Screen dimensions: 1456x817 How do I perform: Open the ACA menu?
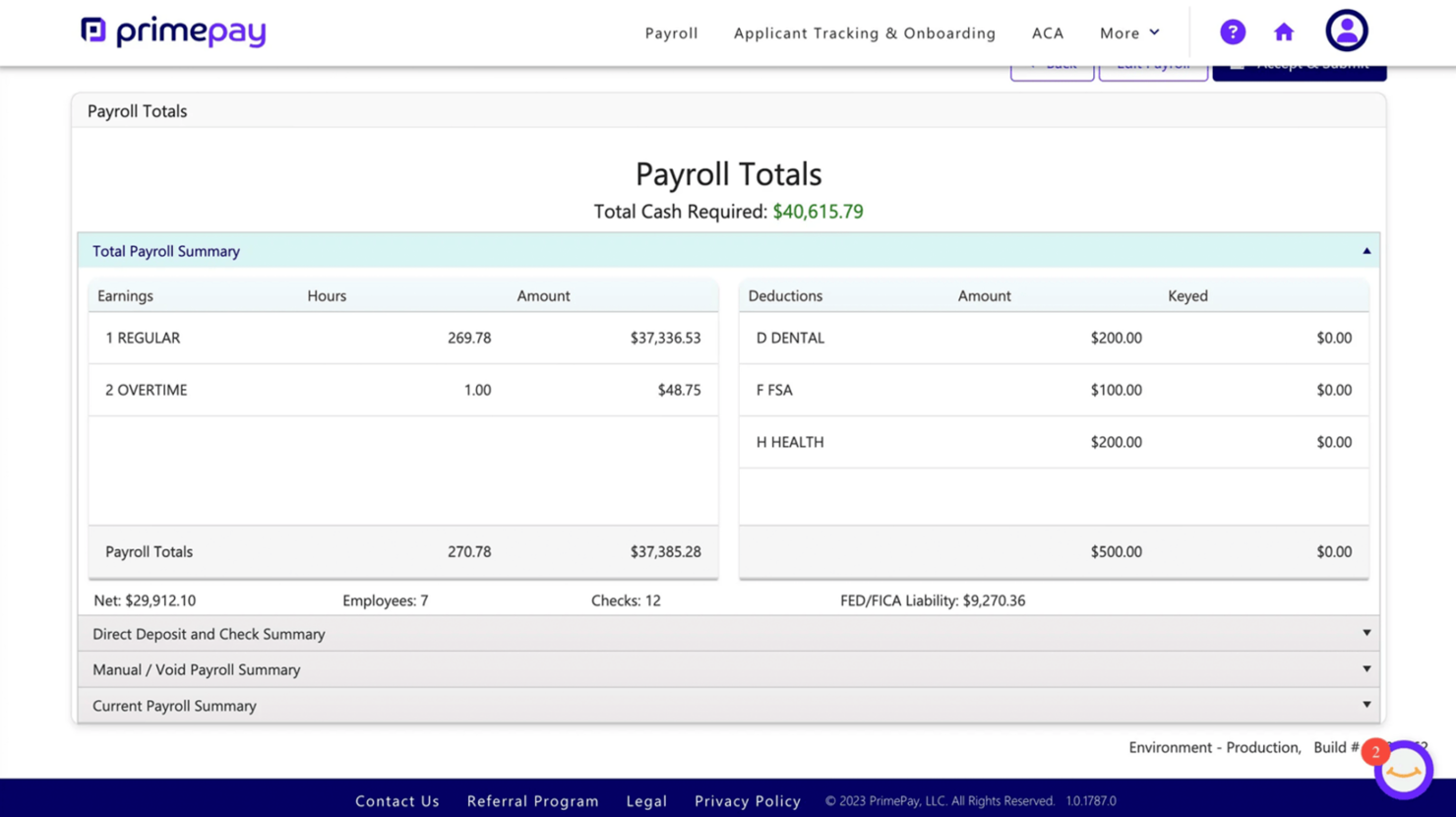[1048, 33]
